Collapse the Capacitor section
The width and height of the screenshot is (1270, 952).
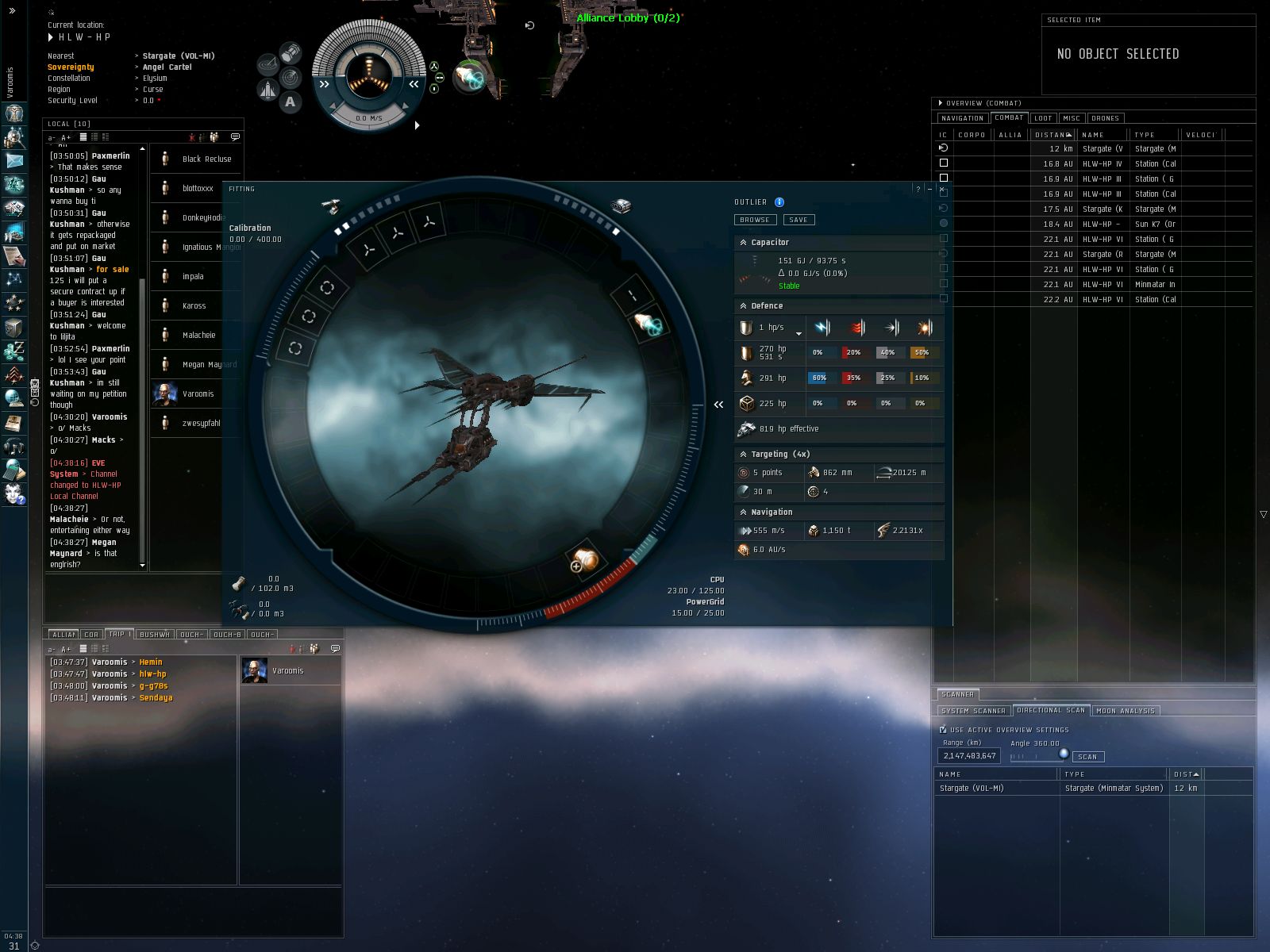(x=743, y=243)
